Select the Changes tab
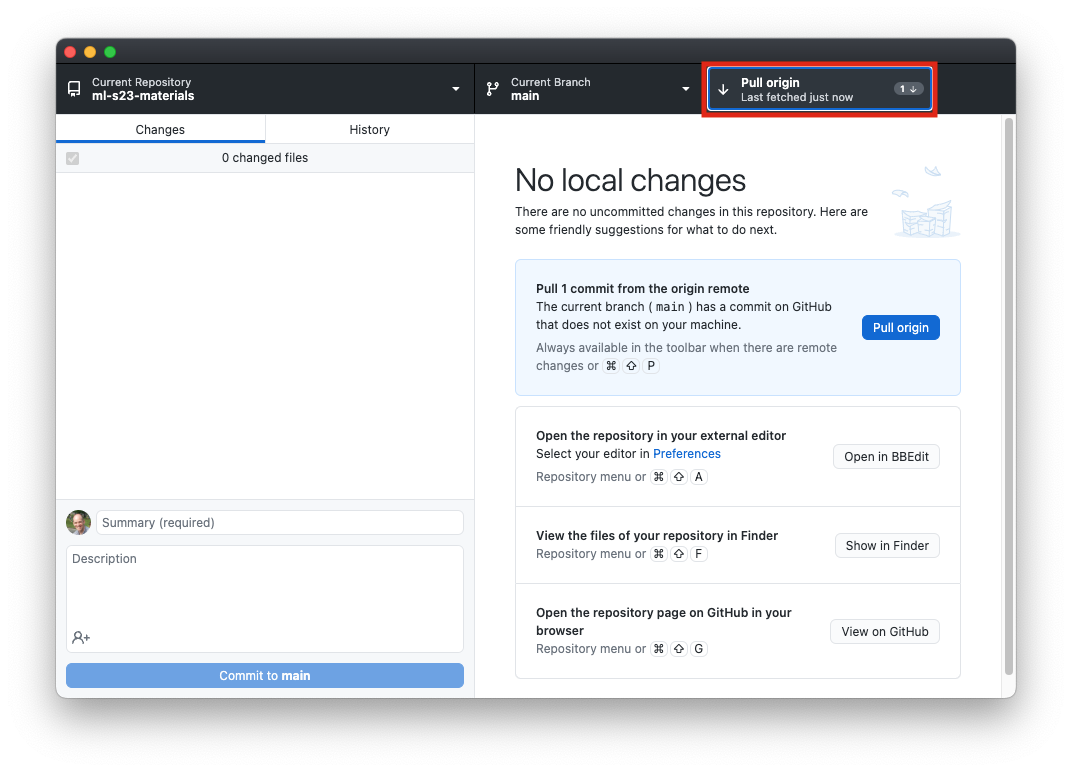The height and width of the screenshot is (772, 1072). [160, 129]
